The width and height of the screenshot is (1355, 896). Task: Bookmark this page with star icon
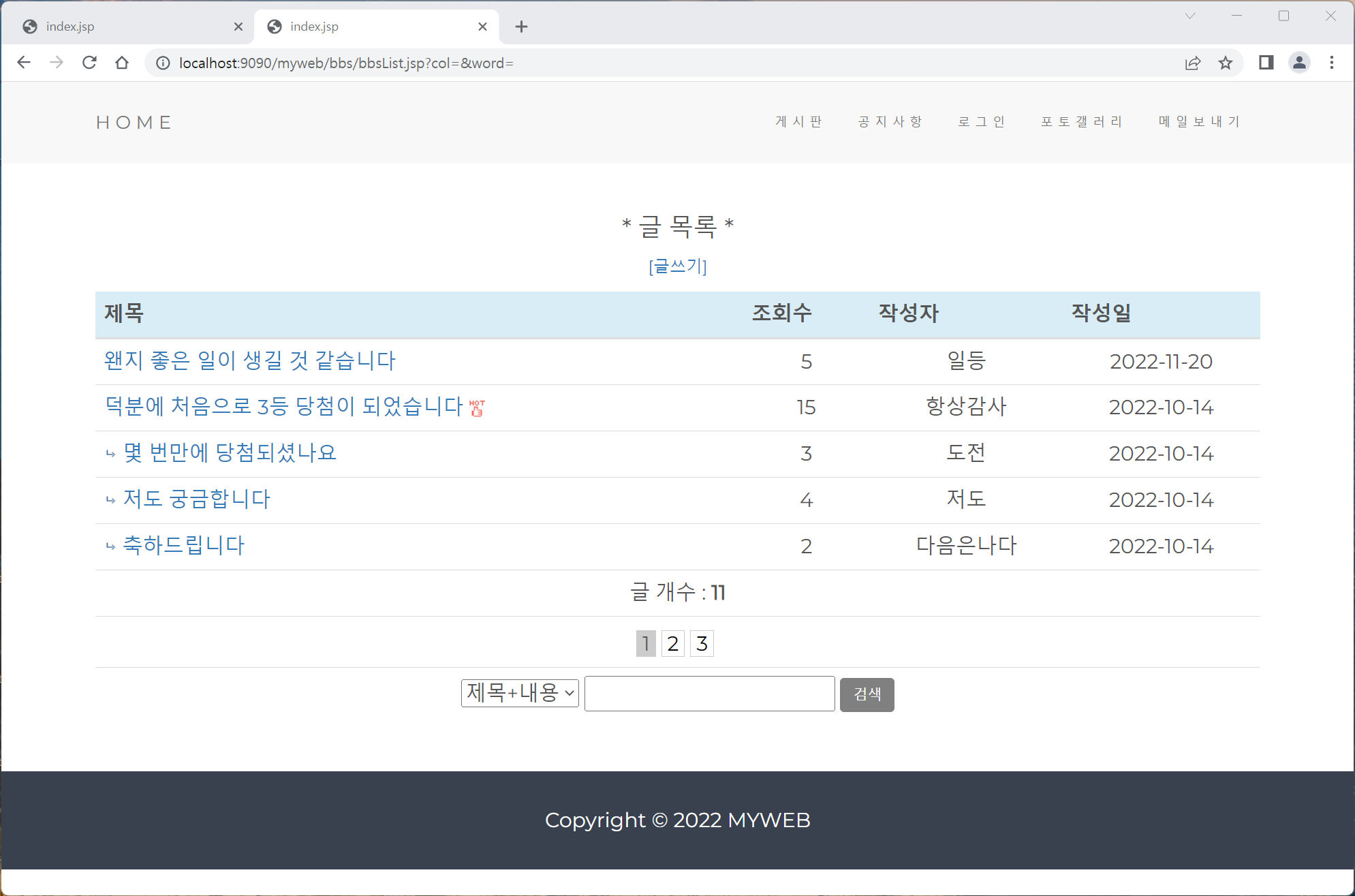pos(1226,63)
